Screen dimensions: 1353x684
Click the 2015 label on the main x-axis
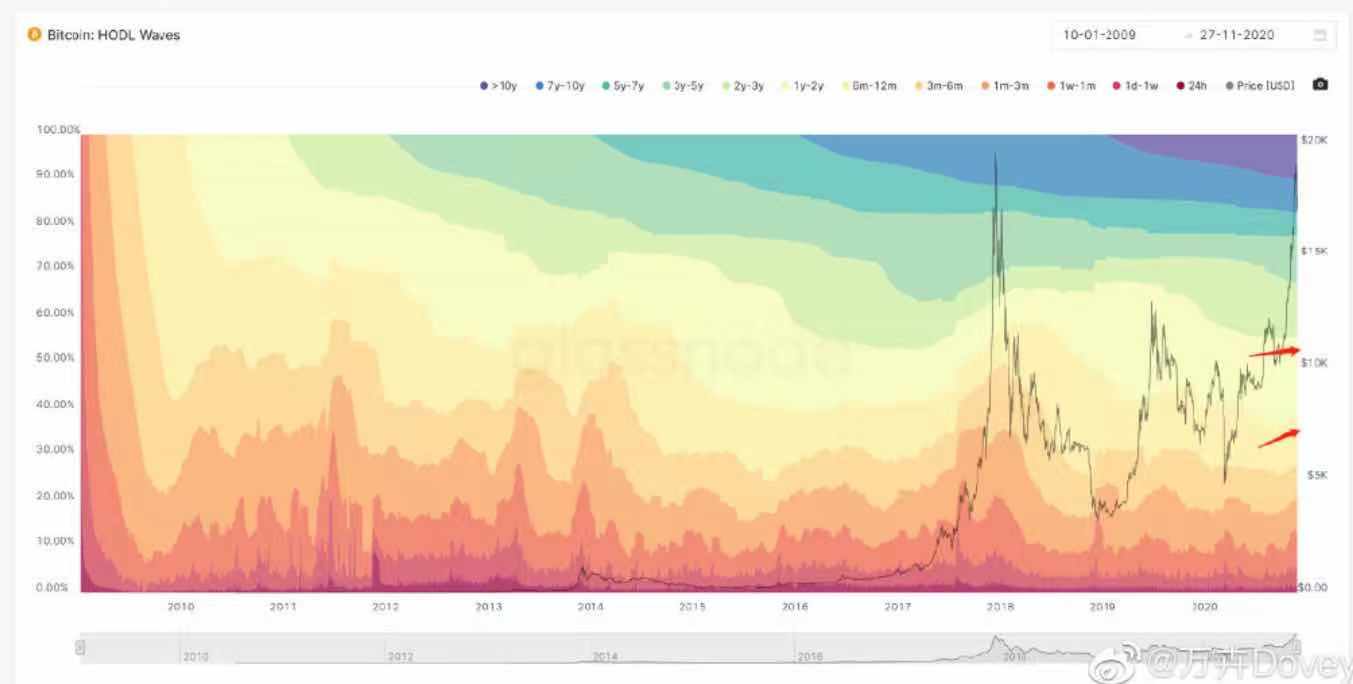tap(693, 606)
